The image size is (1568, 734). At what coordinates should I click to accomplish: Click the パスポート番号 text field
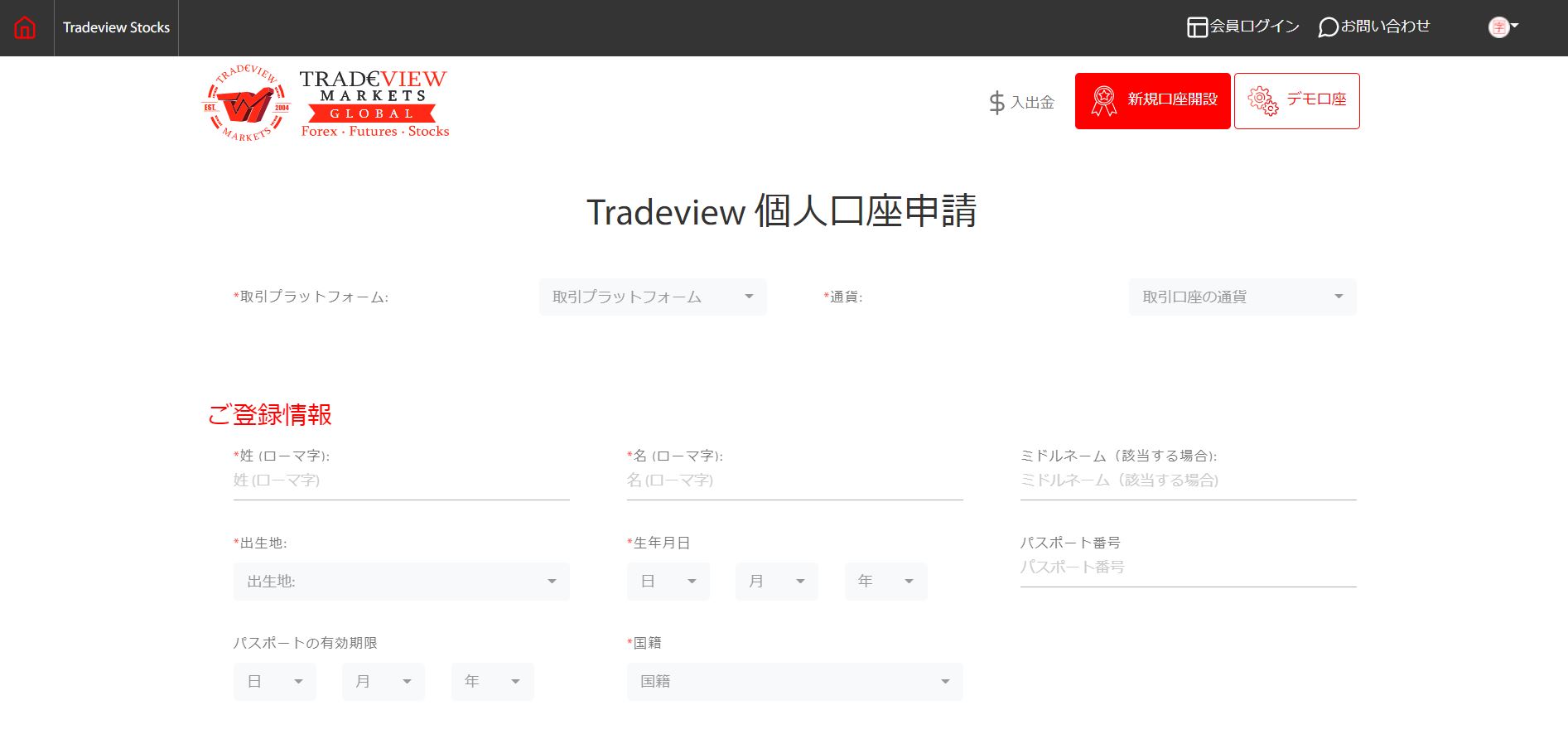click(1188, 568)
